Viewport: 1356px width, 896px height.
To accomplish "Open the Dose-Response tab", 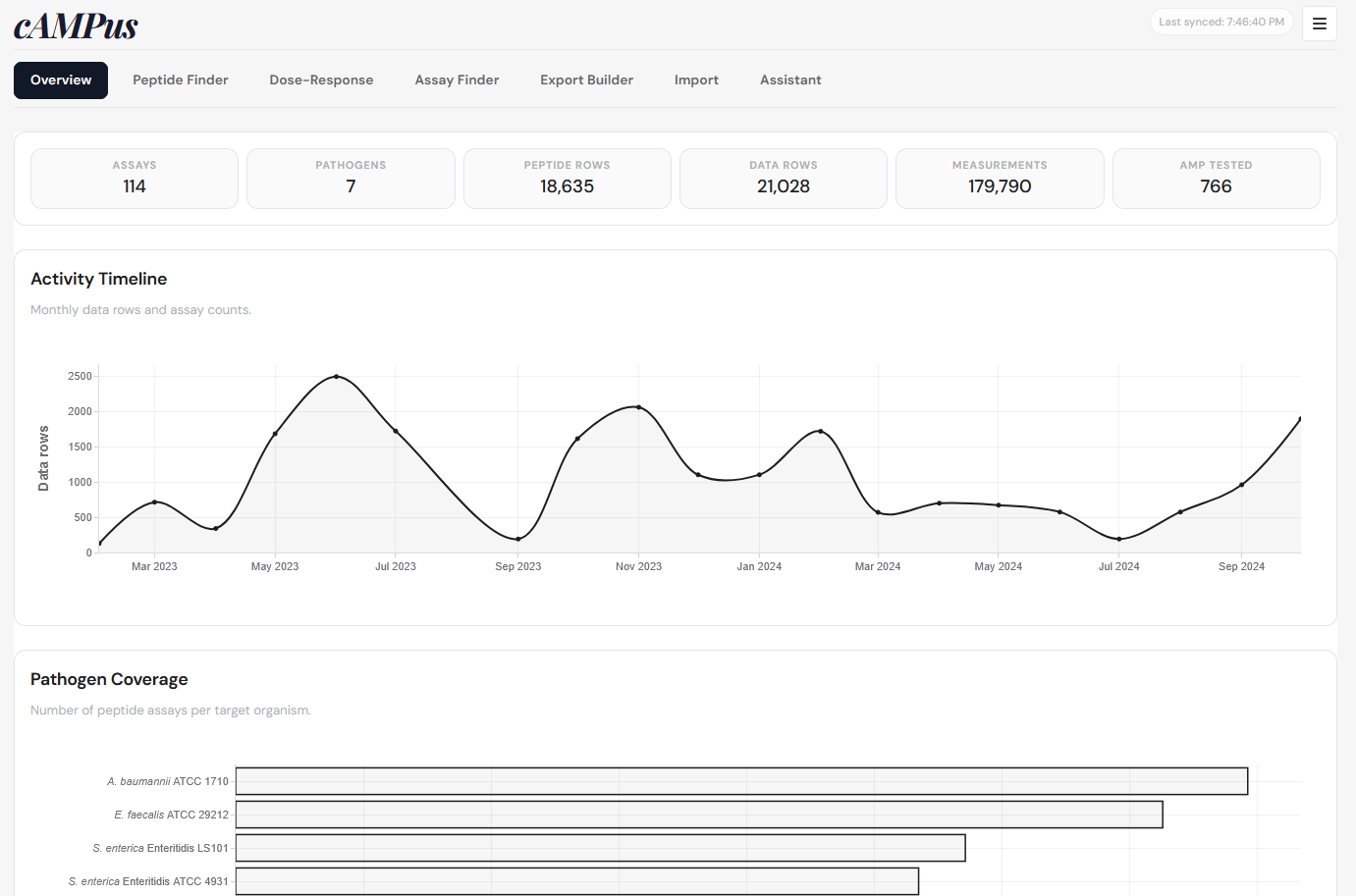I will point(321,79).
